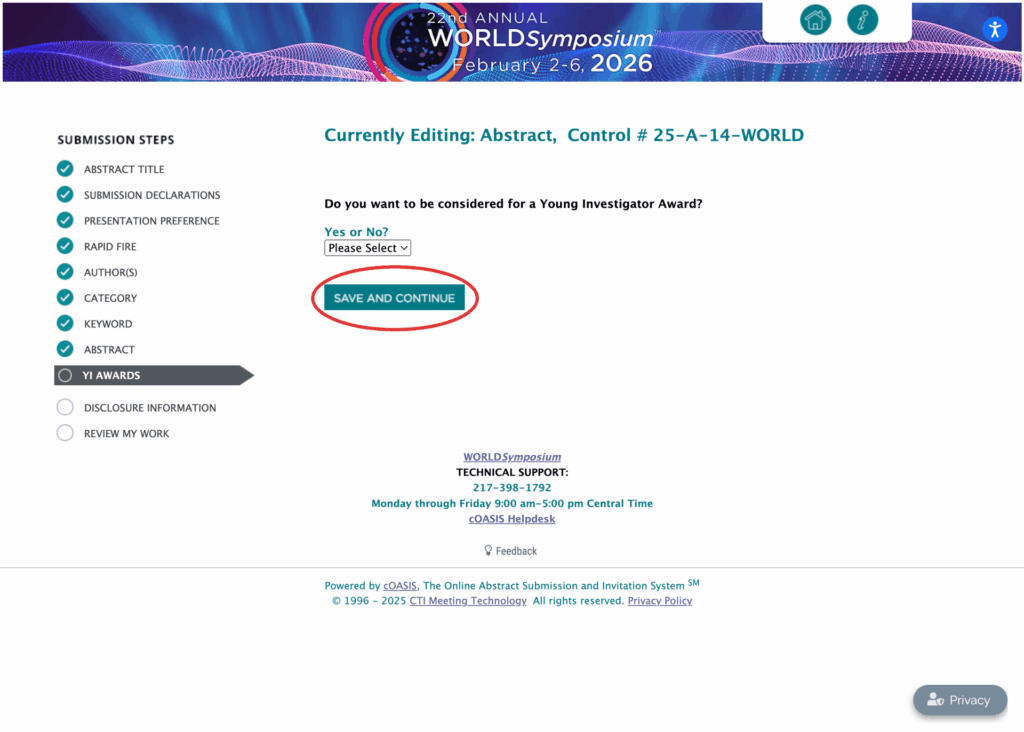Go to Submission Declarations step
1024x732 pixels.
152,195
